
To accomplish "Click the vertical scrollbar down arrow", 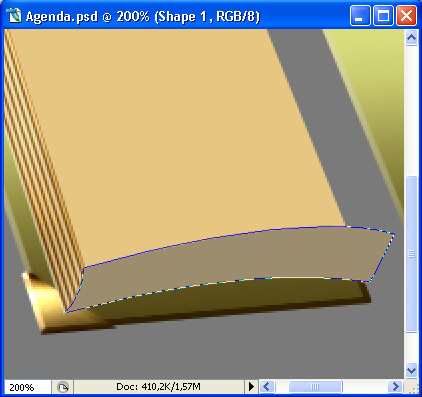I will point(411,370).
